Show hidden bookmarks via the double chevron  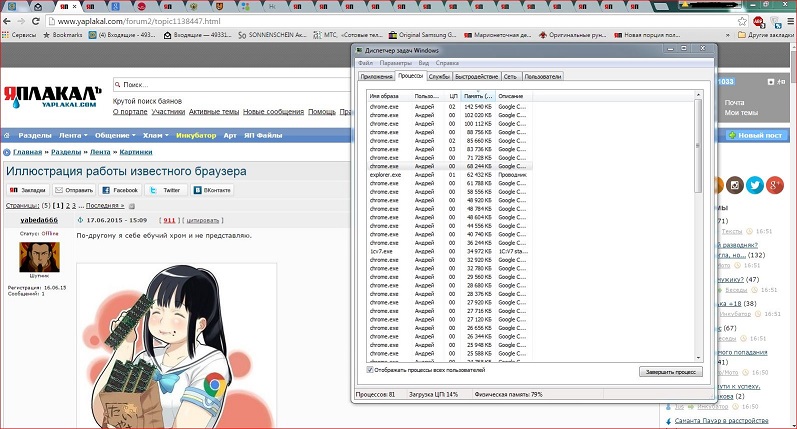(728, 35)
